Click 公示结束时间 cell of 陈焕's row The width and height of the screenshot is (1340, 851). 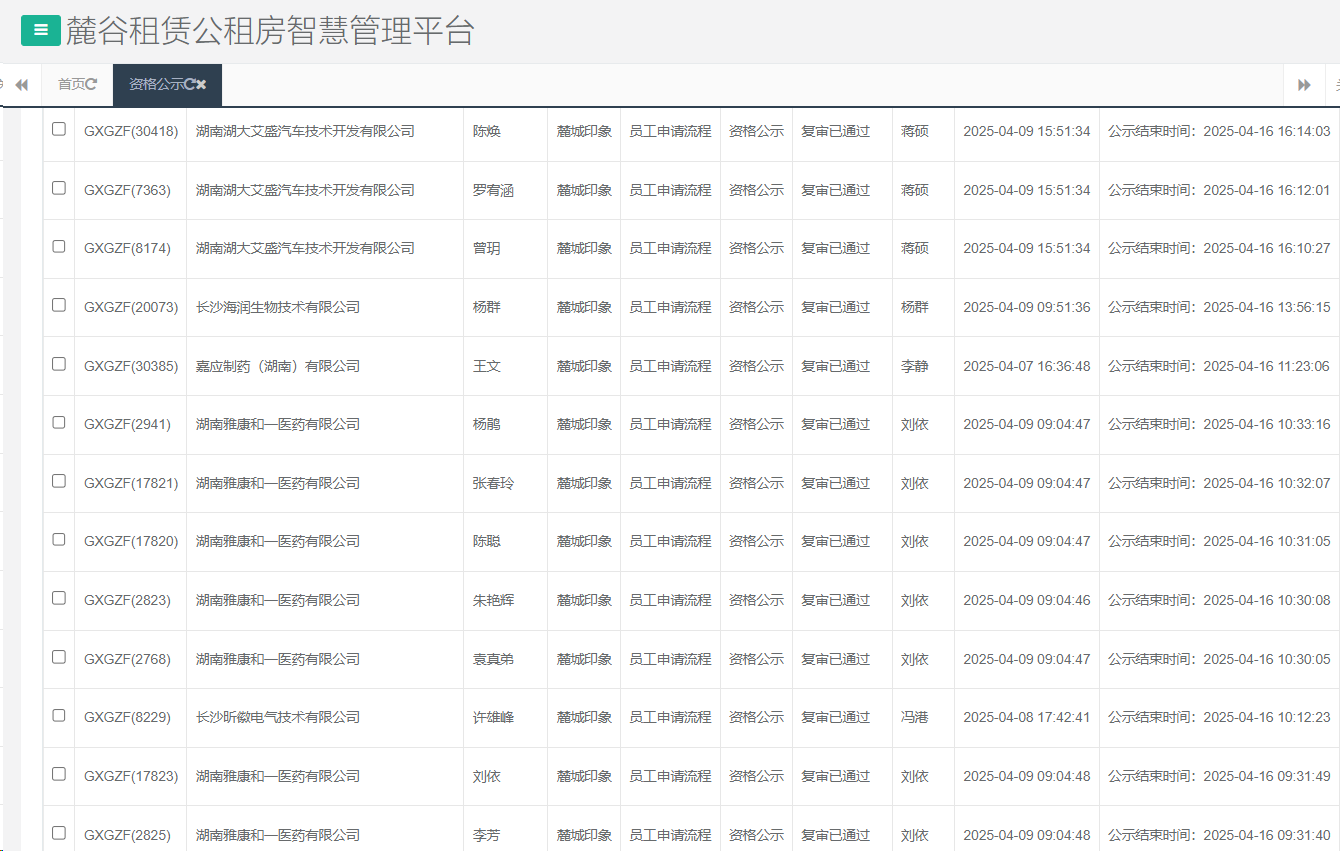click(1218, 130)
